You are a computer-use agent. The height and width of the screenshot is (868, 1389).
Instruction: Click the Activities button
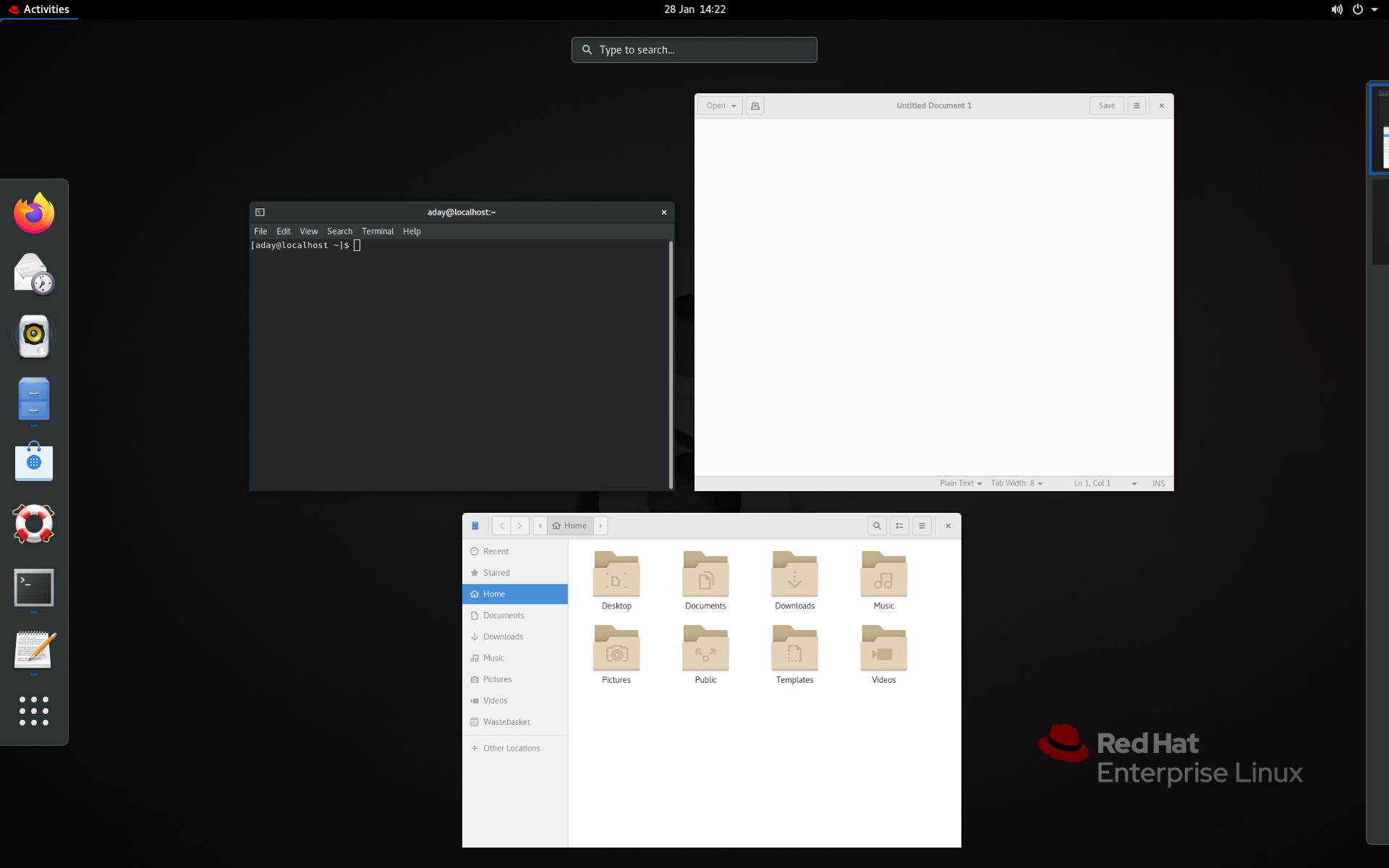click(40, 9)
